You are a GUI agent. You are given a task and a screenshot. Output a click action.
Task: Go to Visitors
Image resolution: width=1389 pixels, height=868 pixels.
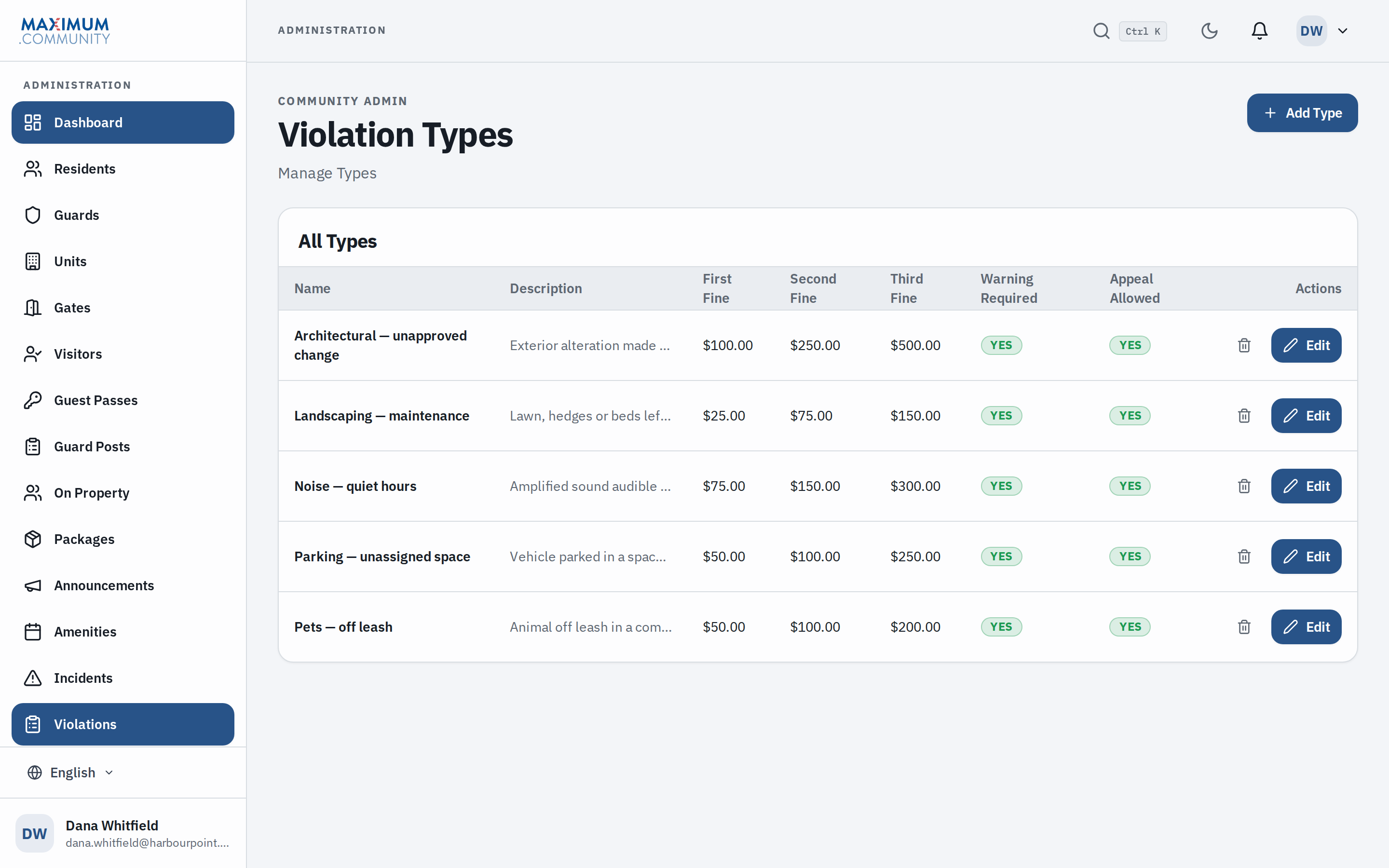tap(123, 354)
